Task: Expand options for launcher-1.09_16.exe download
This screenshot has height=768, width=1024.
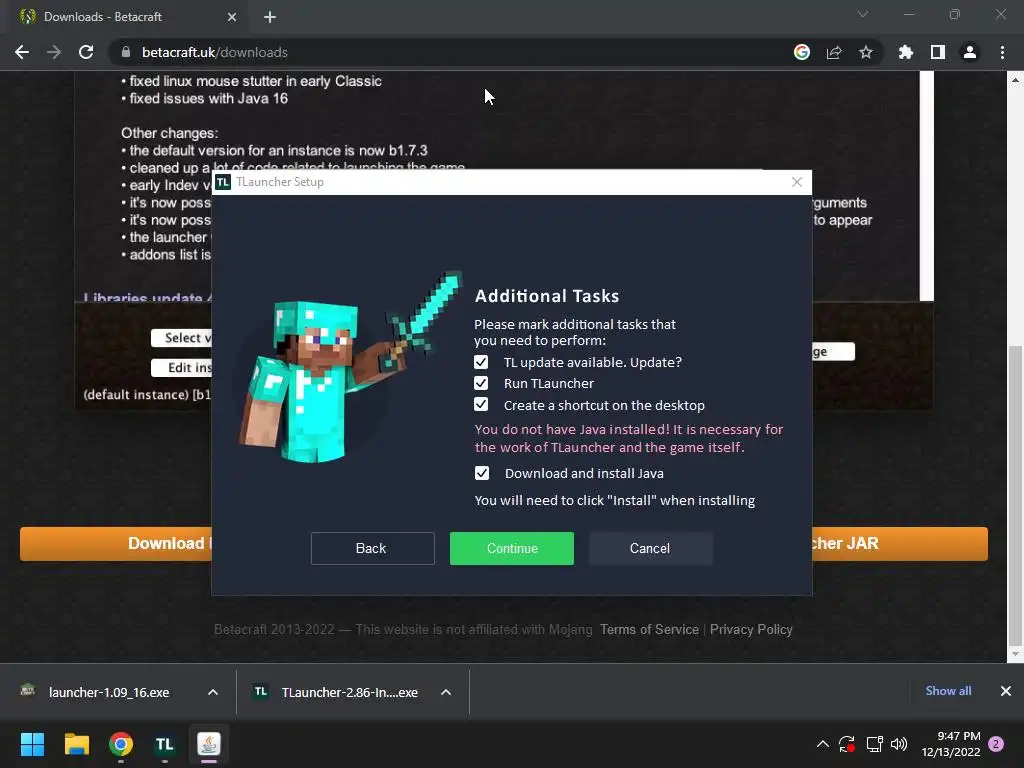Action: [x=212, y=692]
